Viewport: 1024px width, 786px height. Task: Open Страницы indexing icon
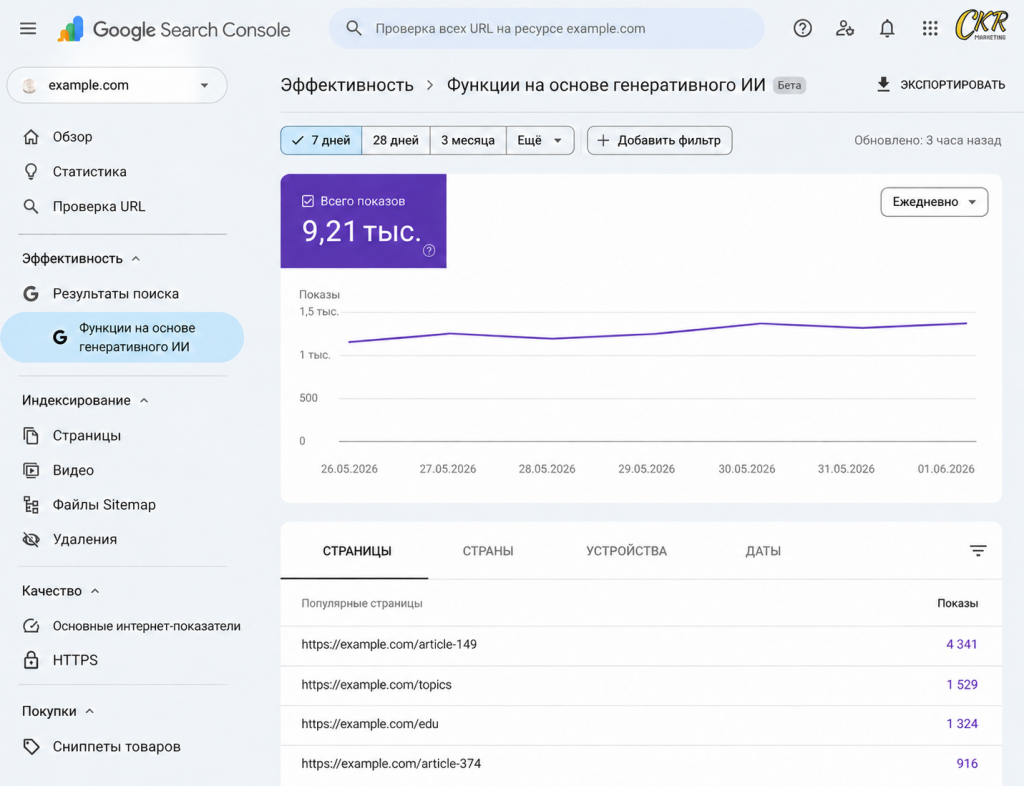31,435
